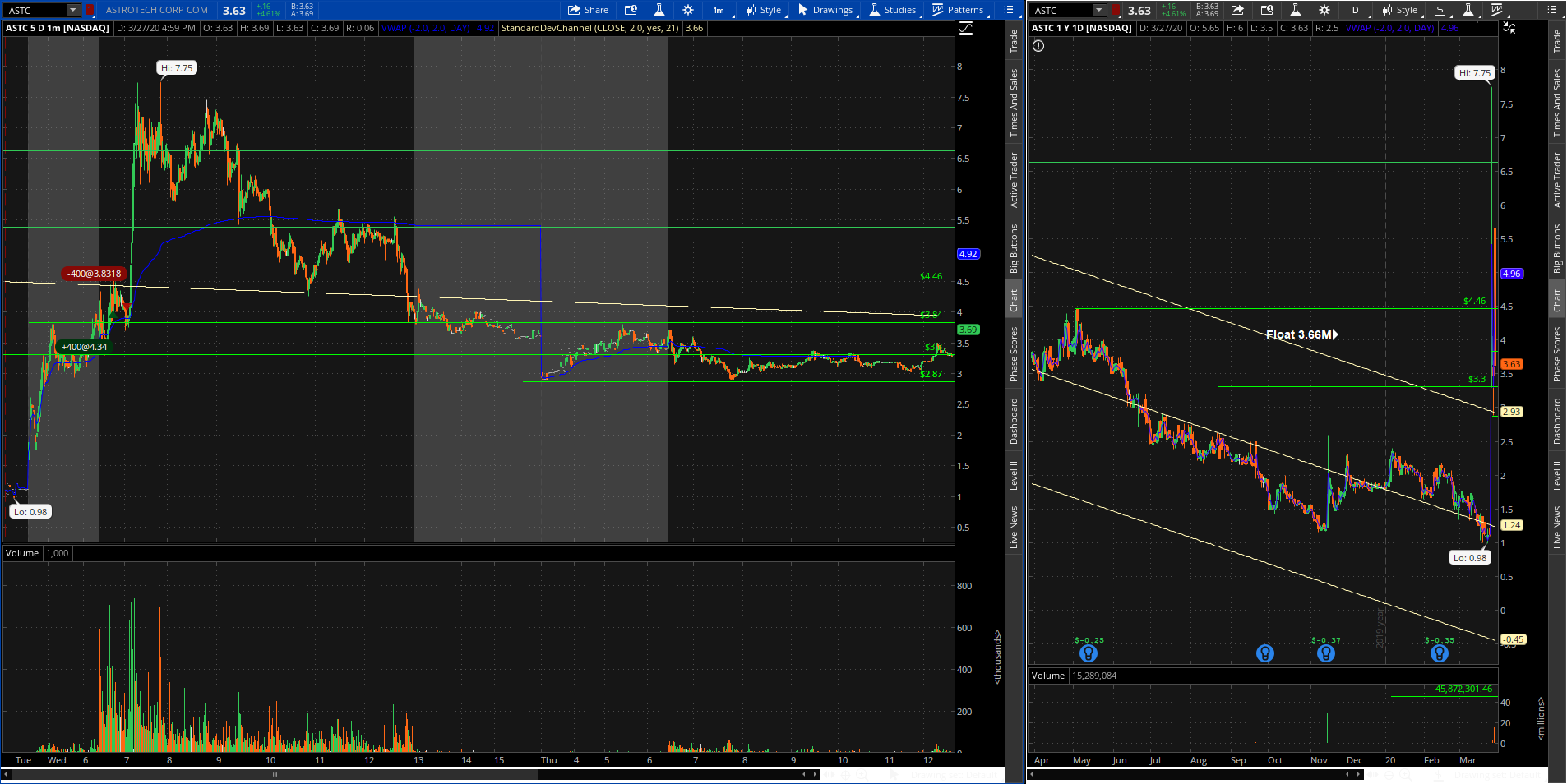
Task: Click red link indicator beside right symbol
Action: pos(1116,10)
